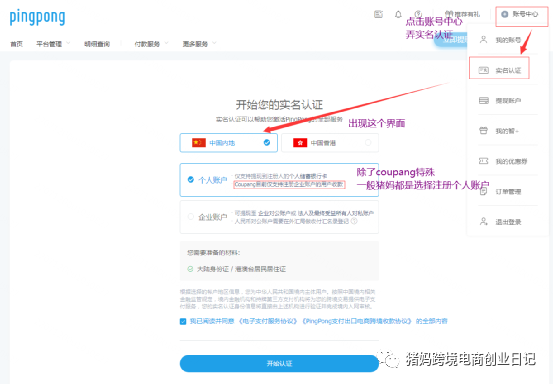Click the shop icon in account menu
This screenshot has width=553, height=384.
coord(484,131)
